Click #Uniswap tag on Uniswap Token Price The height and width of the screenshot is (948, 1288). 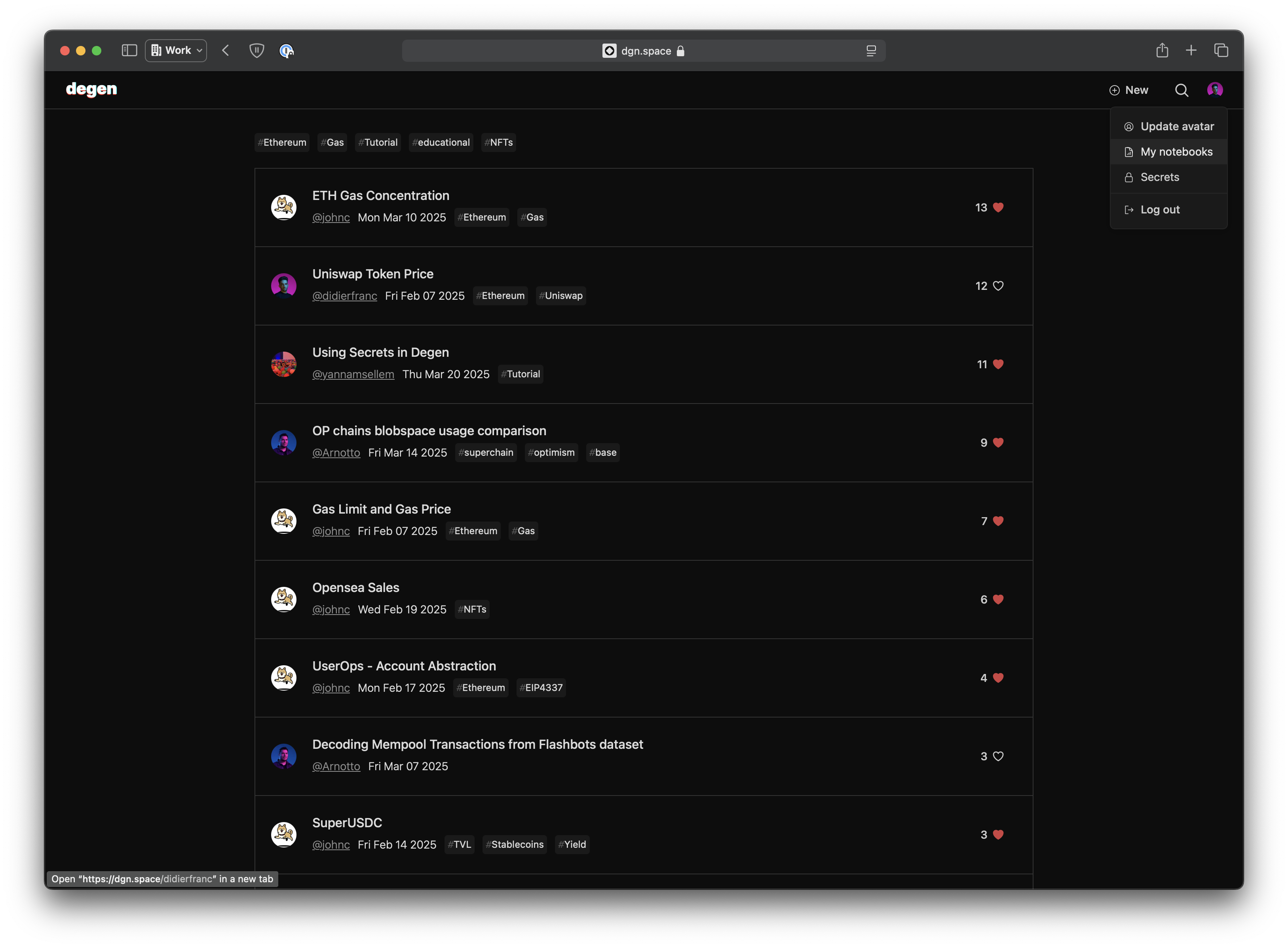tap(560, 295)
